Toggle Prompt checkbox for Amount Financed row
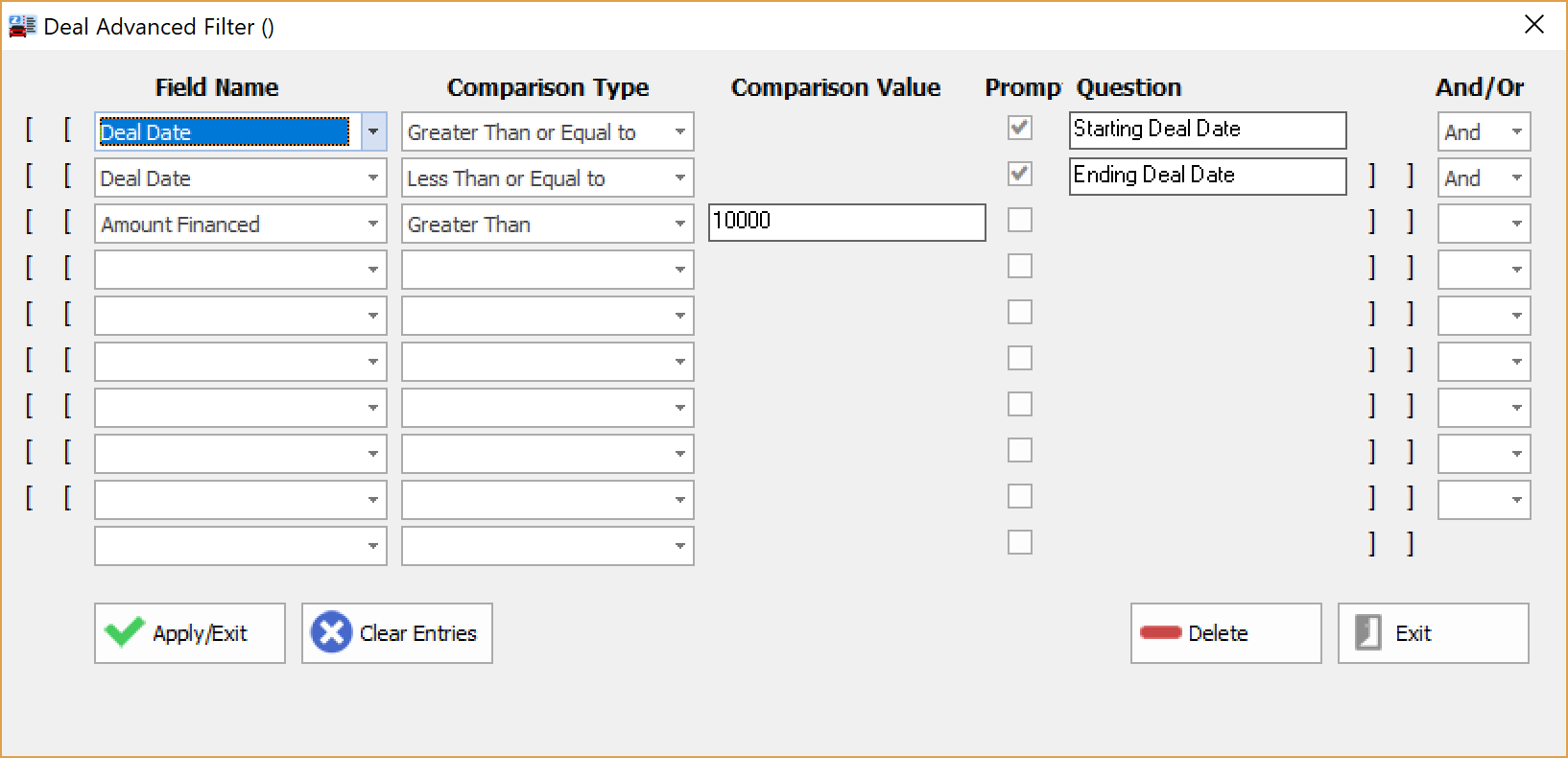This screenshot has width=1568, height=758. [x=1020, y=221]
